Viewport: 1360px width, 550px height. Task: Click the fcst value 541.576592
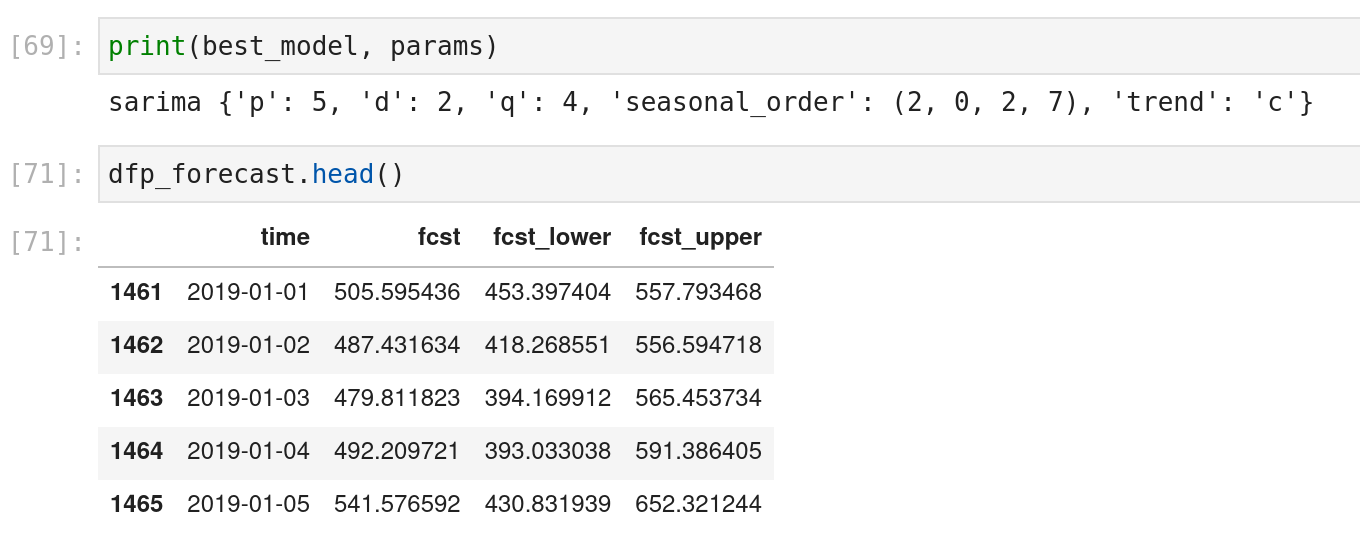tap(397, 504)
